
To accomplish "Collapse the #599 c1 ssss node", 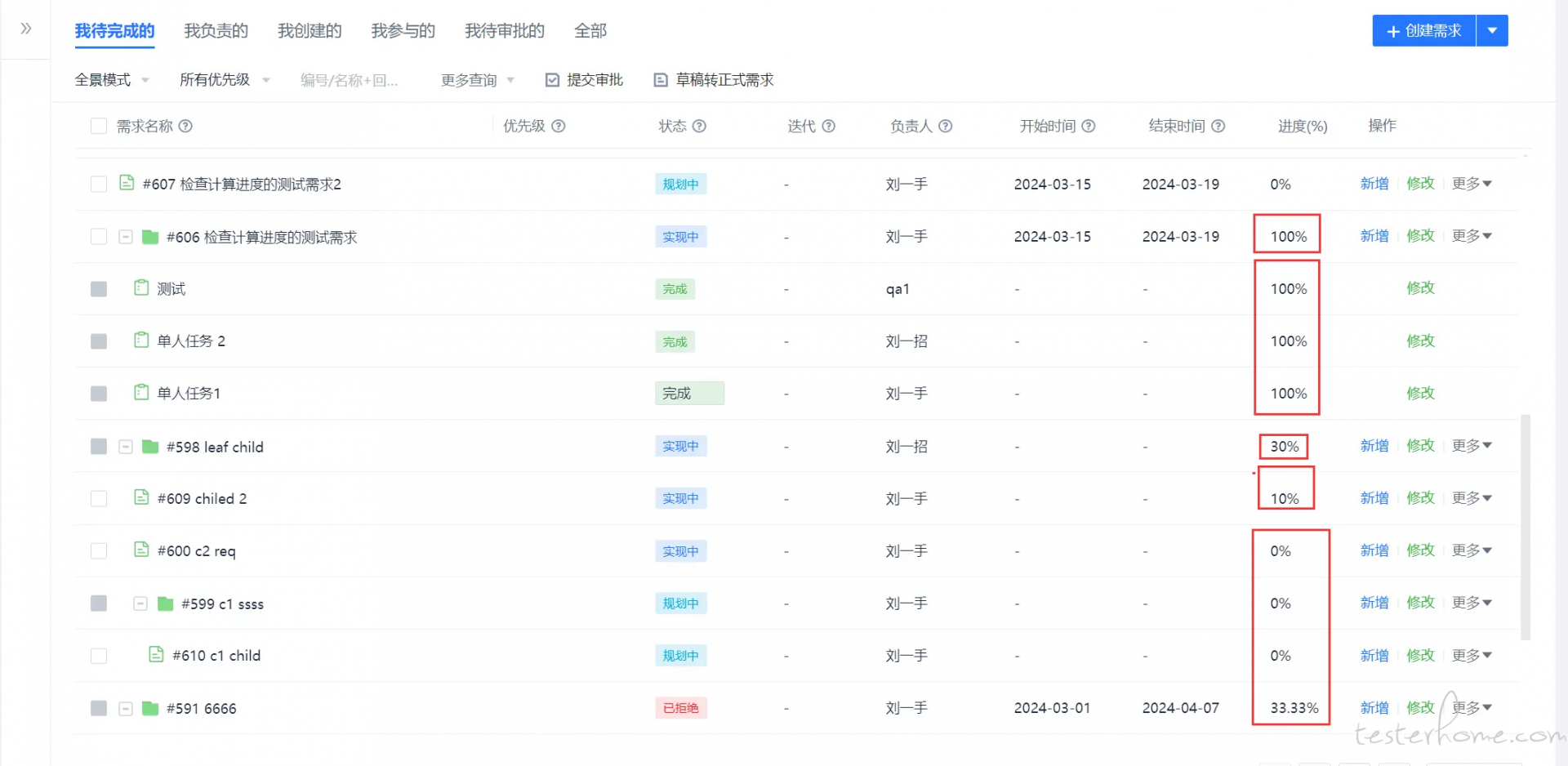I will click(x=140, y=603).
